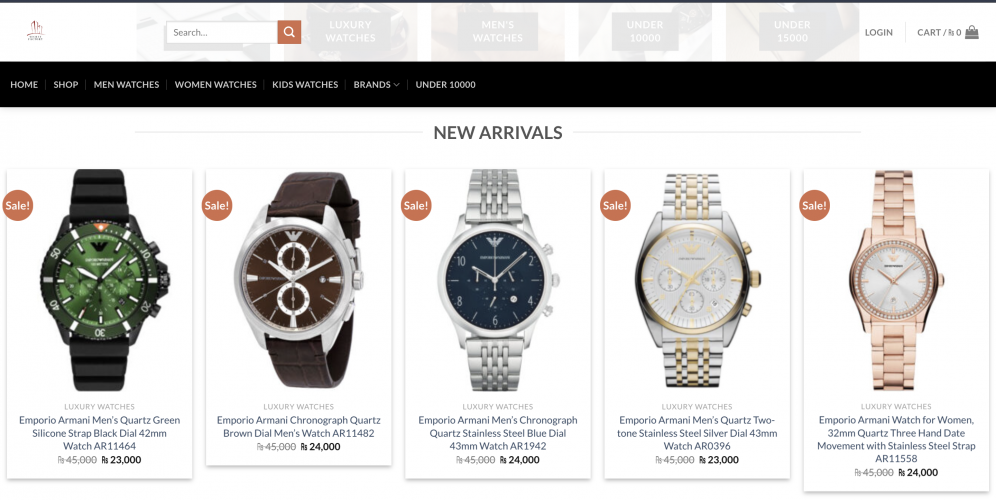The height and width of the screenshot is (500, 996).
Task: Open the AR11464 green silicone strap title link
Action: coord(100,433)
